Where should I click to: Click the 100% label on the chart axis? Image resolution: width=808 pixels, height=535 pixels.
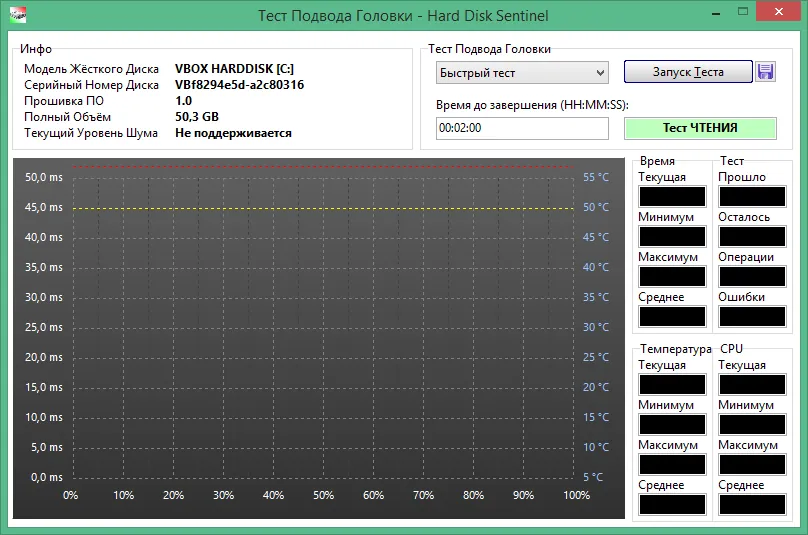576,495
